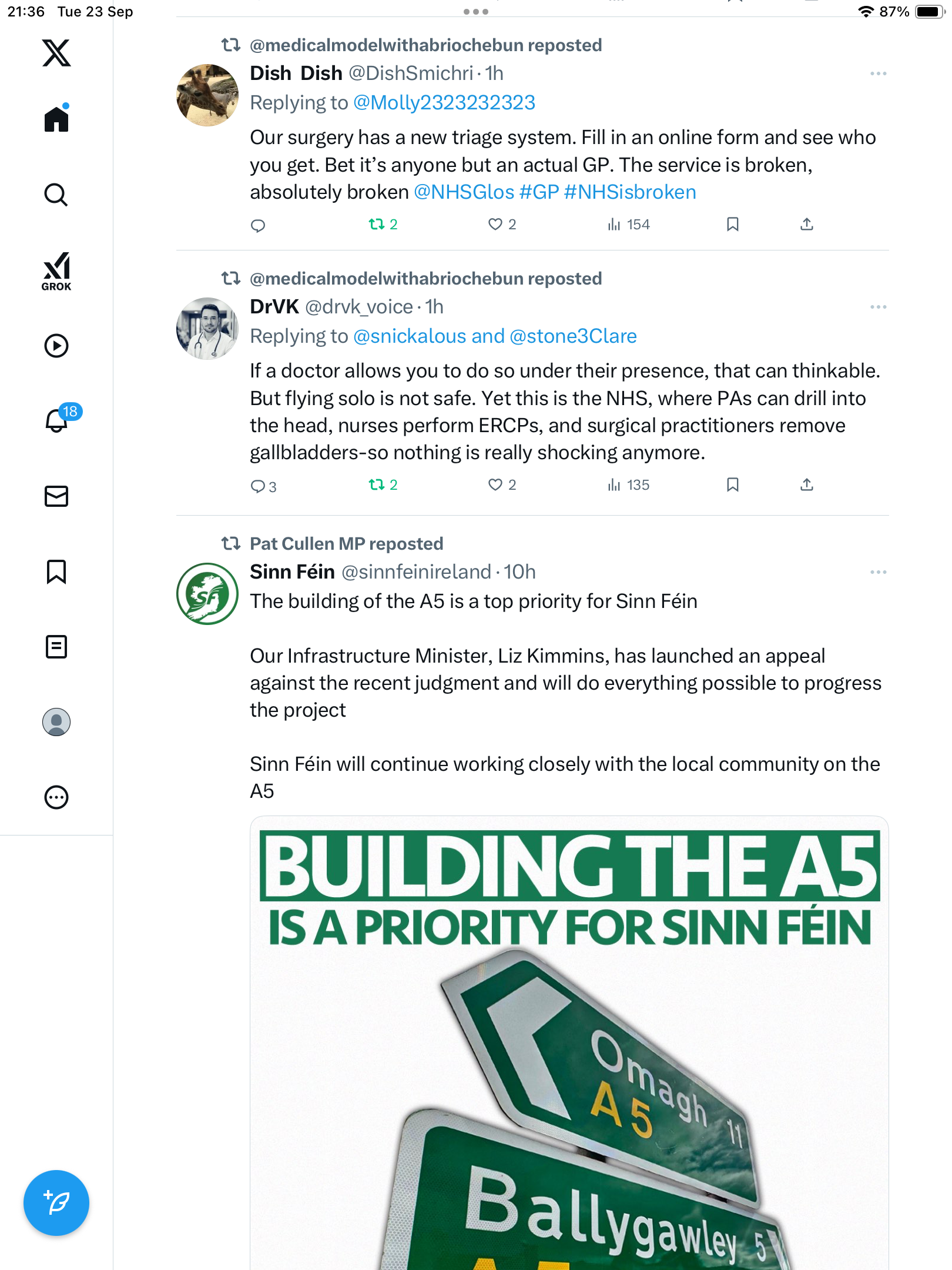Open the #NHSisbroken hashtag
Screen dimensions: 952x1270
pos(629,192)
